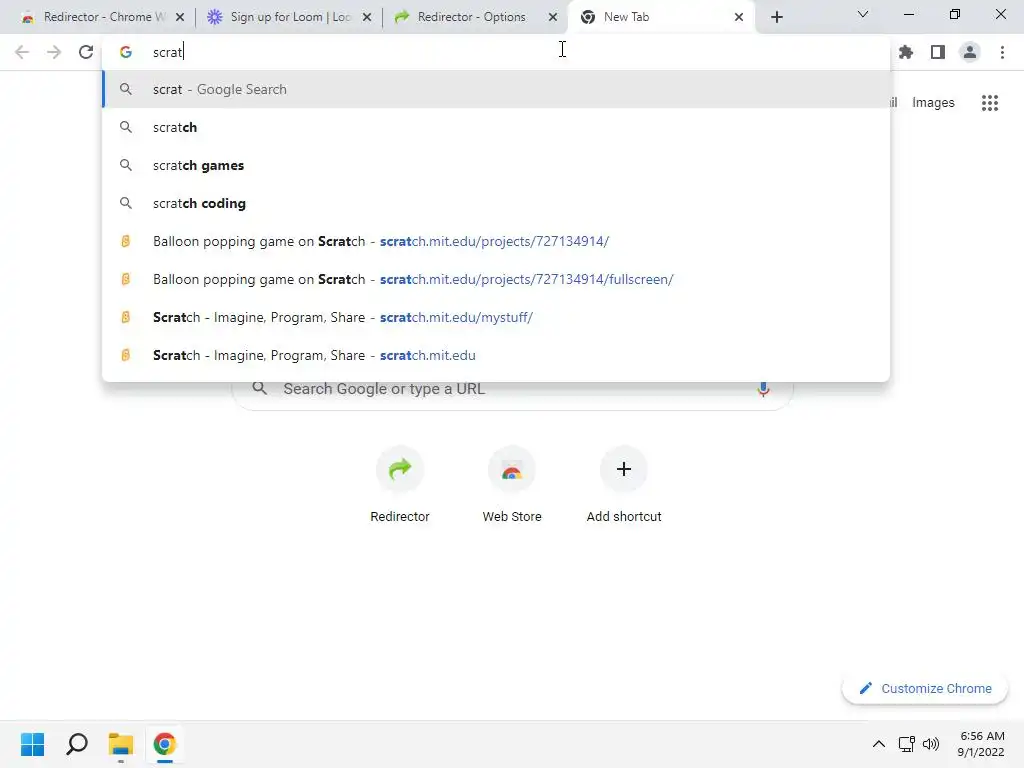
Task: Click the address bar containing 'scrat'
Action: click(x=496, y=52)
